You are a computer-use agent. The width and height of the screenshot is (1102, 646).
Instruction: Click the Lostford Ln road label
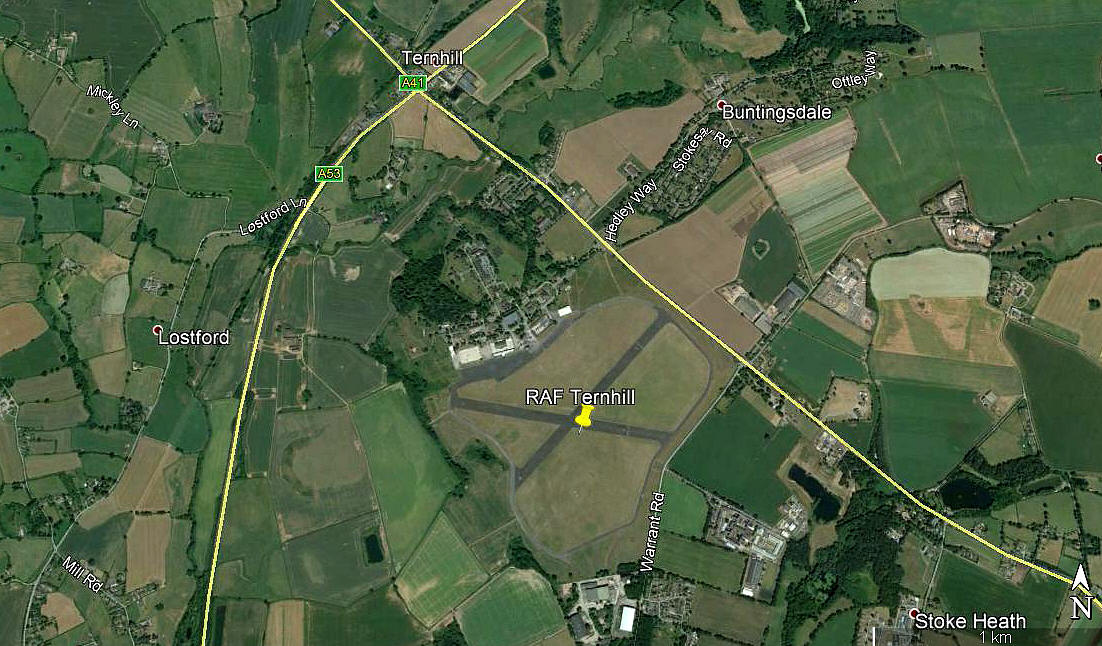point(274,217)
